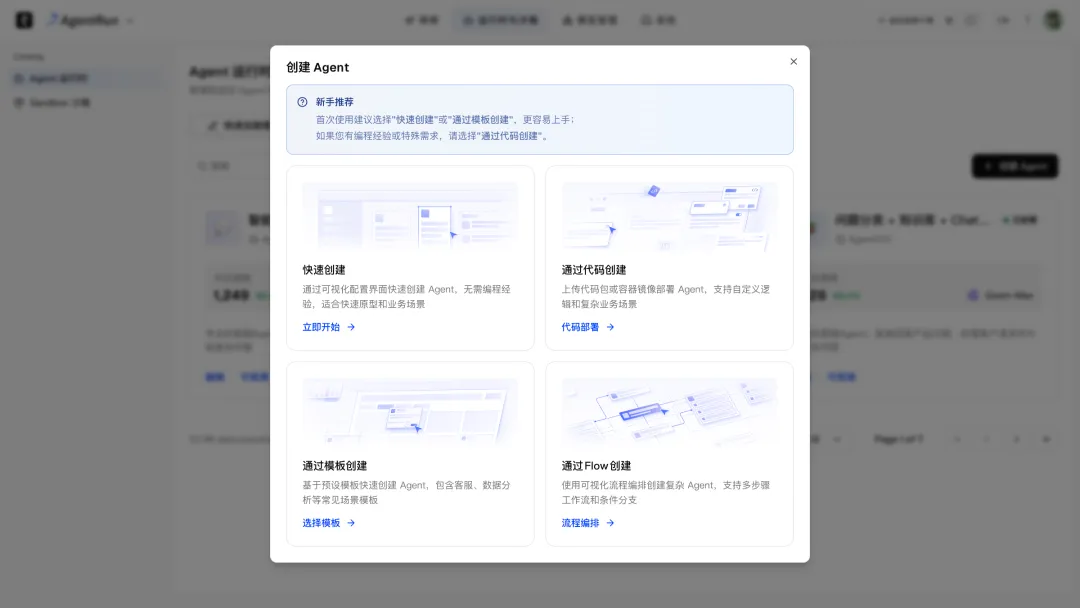Switch to the highlighted 运行时沙箱 nav tab
This screenshot has width=1080, height=608.
(500, 19)
